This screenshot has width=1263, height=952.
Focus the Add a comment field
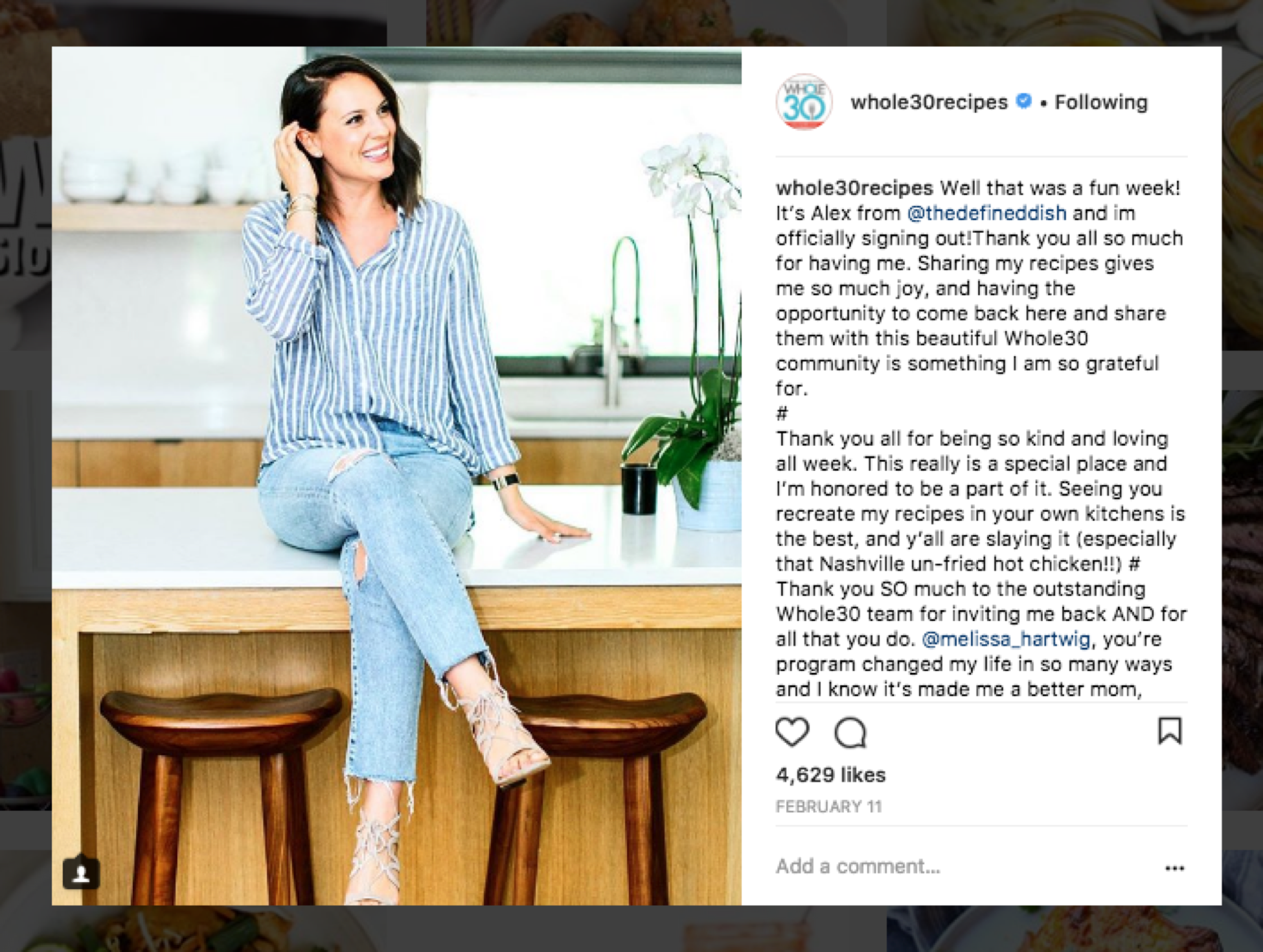(965, 867)
